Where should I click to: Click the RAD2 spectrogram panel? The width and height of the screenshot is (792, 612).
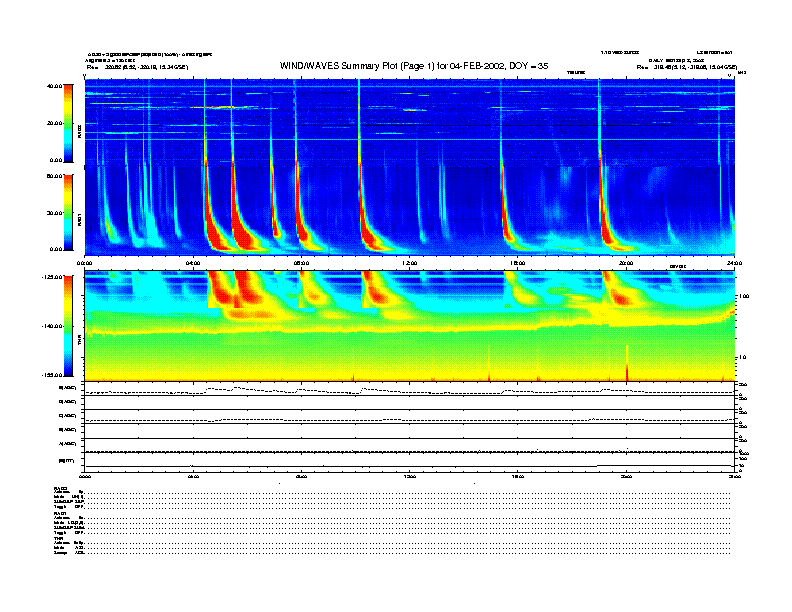(410, 123)
